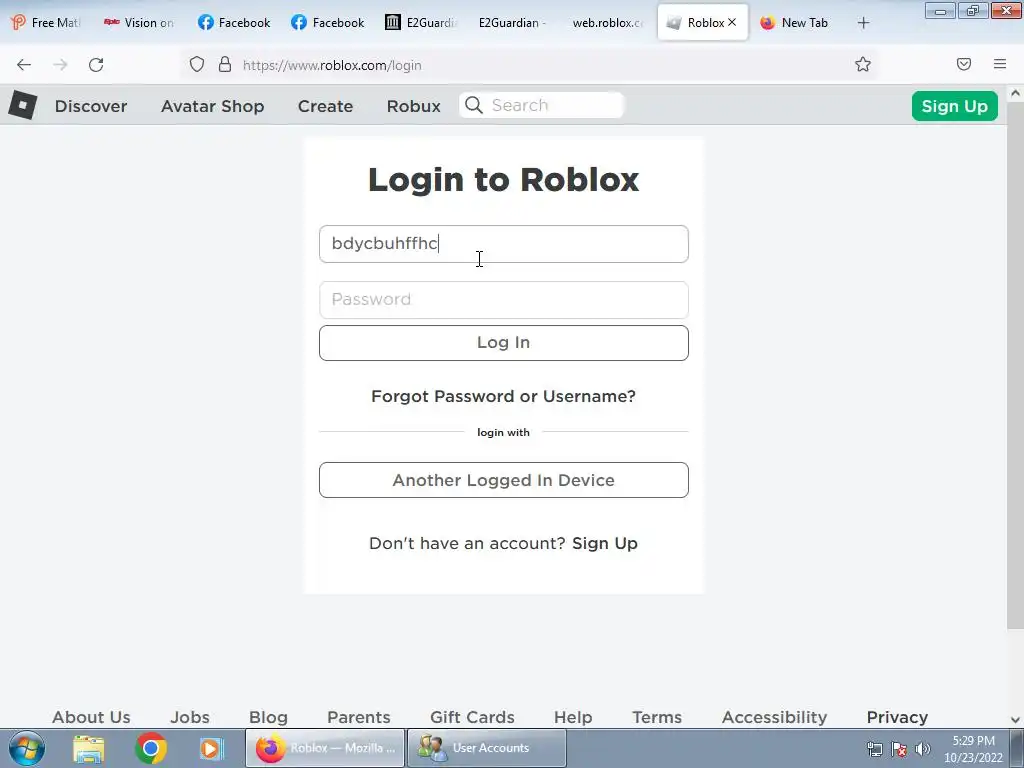Switch to the first Facebook tab

coord(234,23)
